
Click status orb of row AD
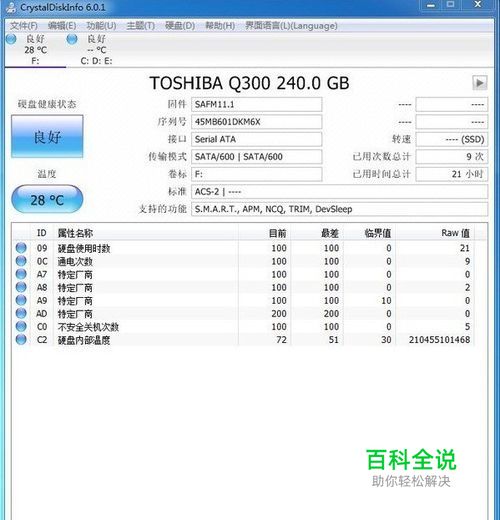point(21,313)
